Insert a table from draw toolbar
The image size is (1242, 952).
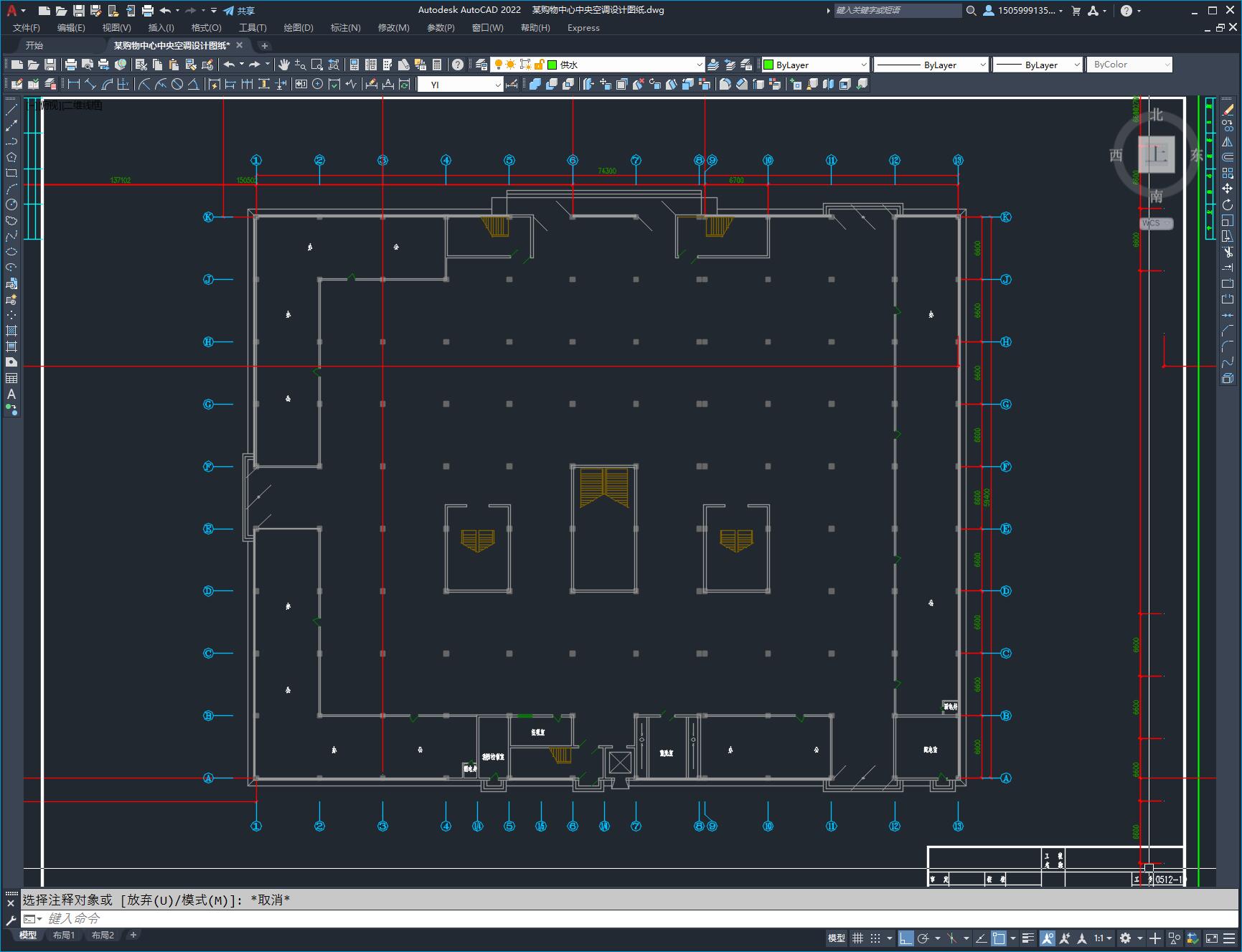pyautogui.click(x=11, y=378)
